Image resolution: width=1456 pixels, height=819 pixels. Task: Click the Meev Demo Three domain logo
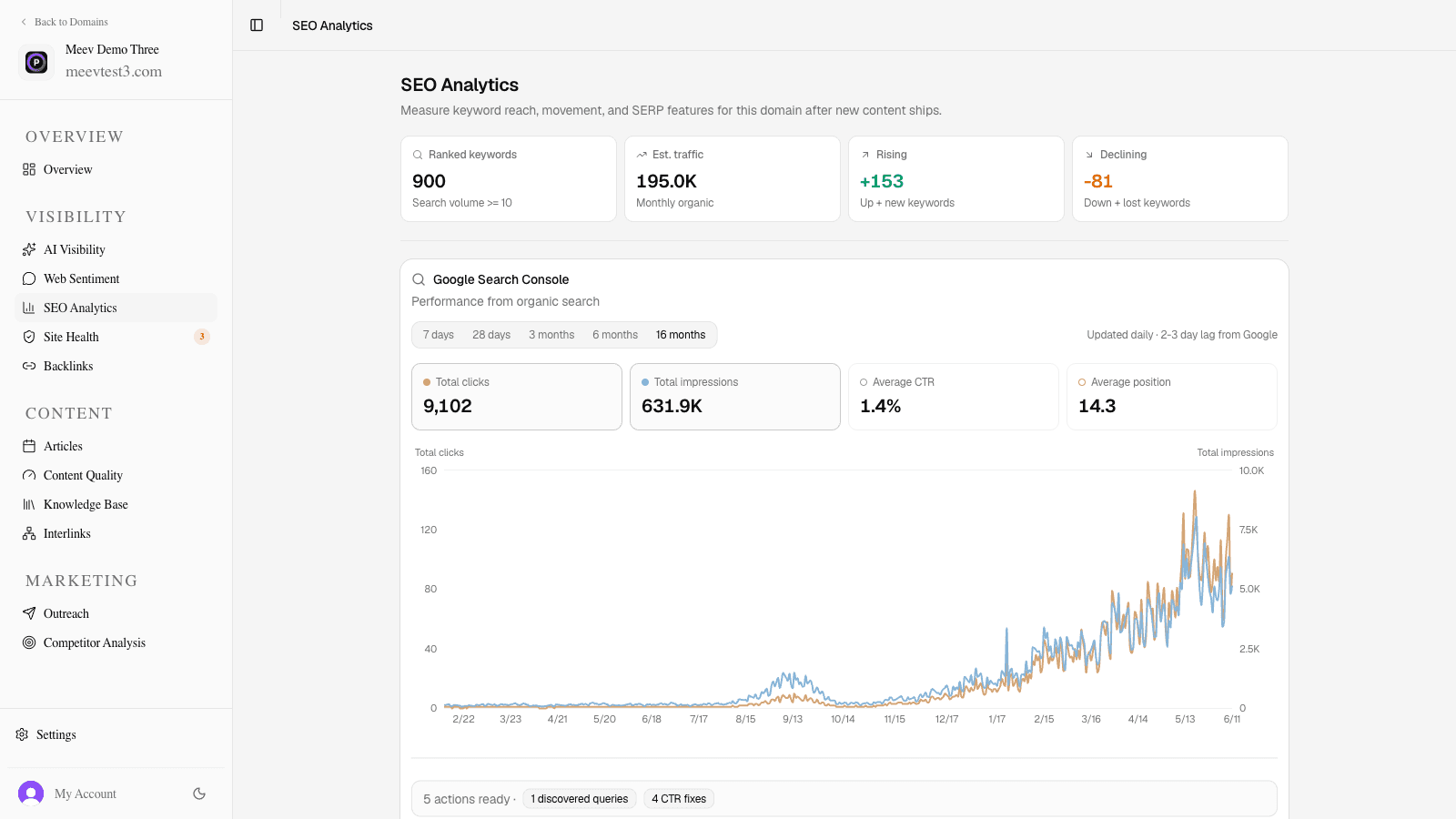36,62
